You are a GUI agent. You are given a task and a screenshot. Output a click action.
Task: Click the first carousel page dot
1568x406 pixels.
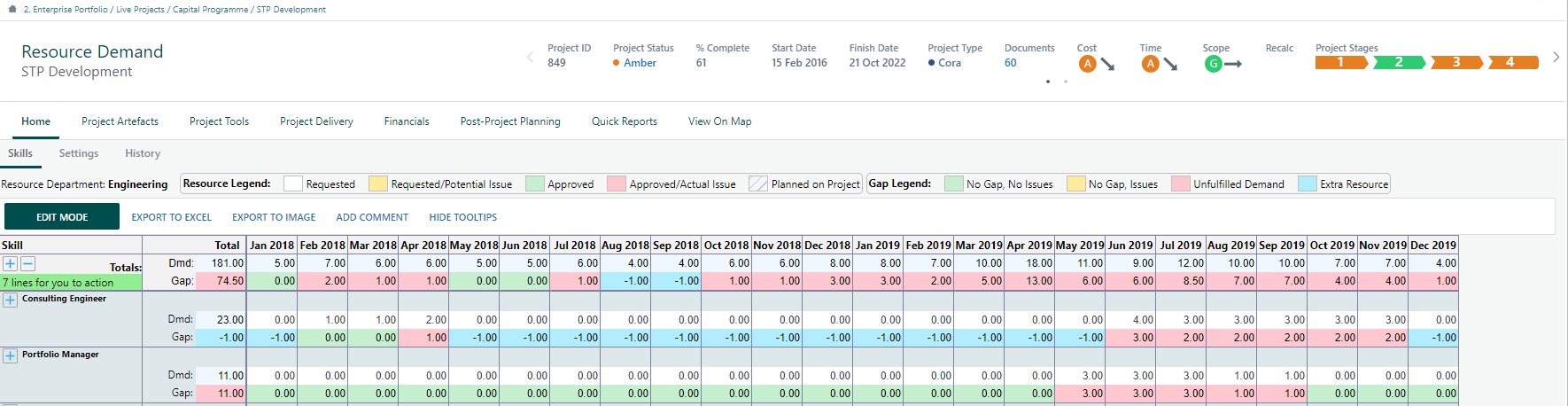tap(1048, 82)
